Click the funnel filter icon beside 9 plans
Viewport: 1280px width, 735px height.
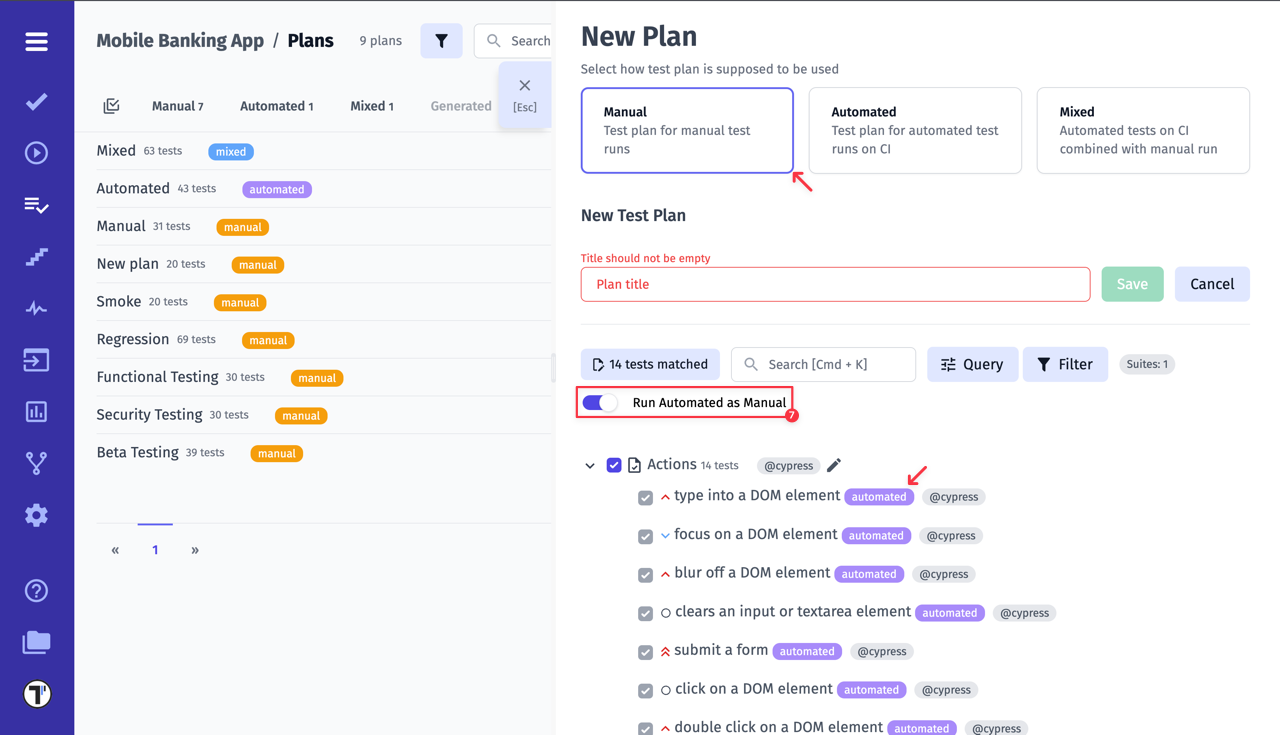441,41
